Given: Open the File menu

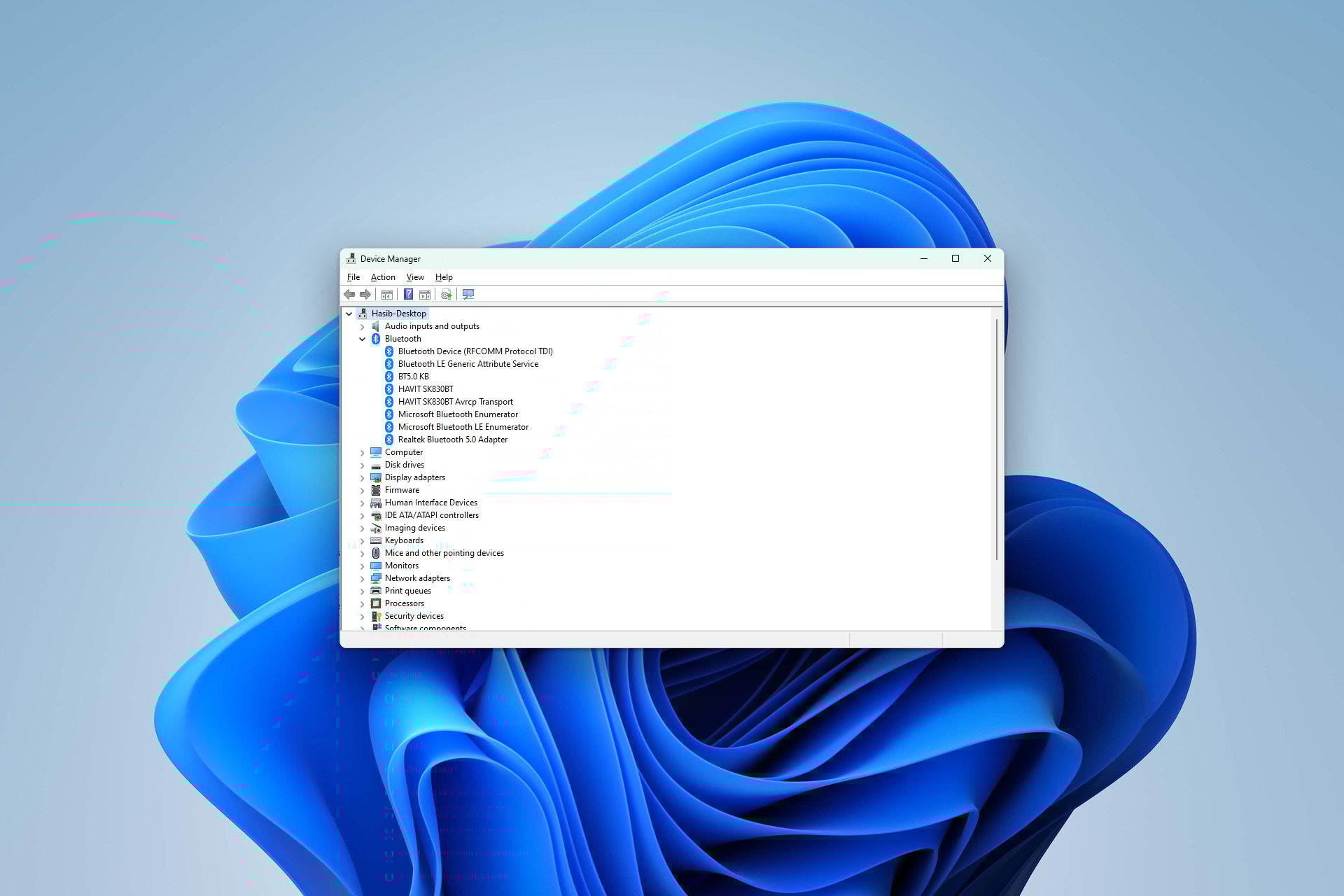Looking at the screenshot, I should tap(353, 277).
